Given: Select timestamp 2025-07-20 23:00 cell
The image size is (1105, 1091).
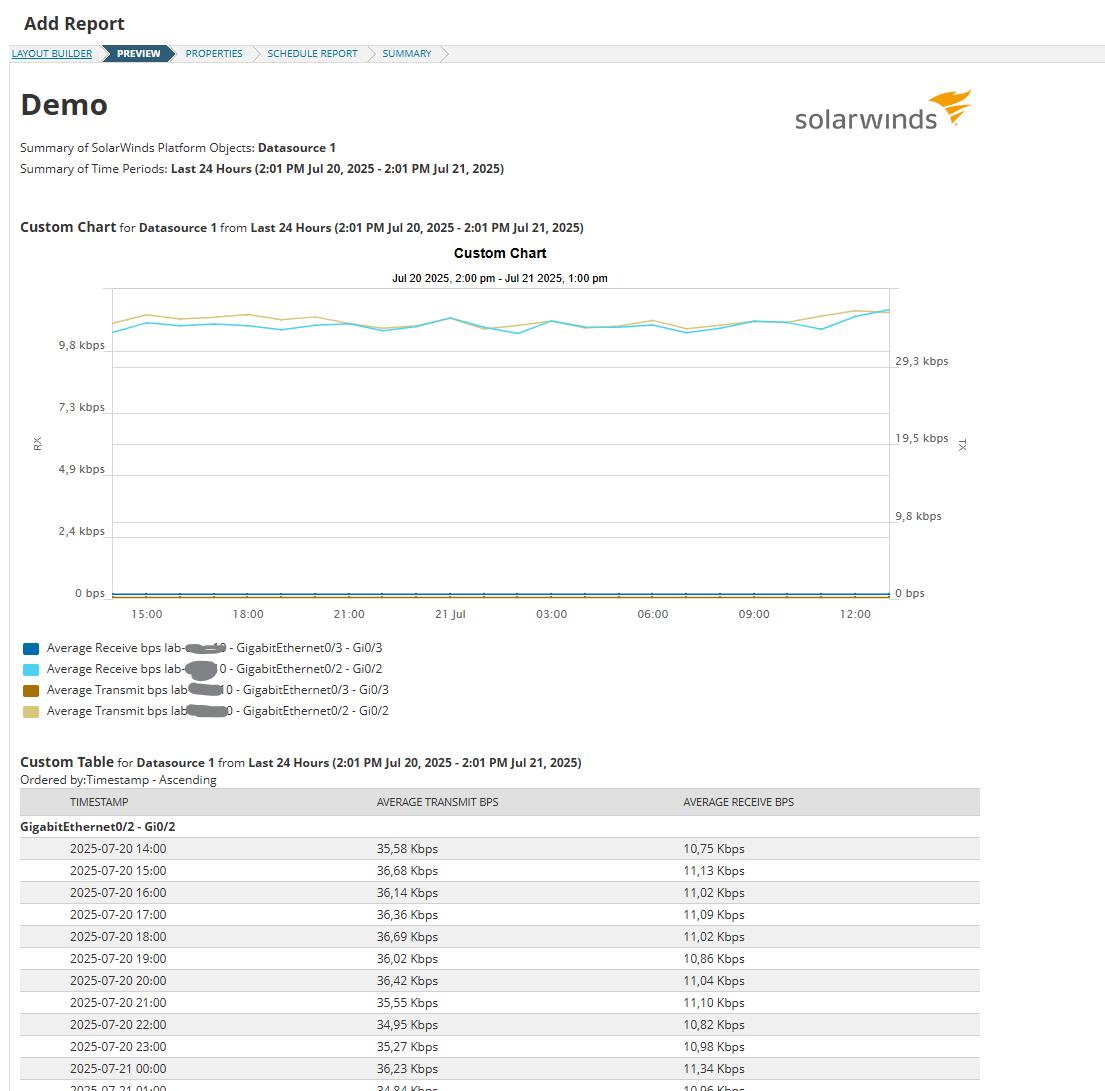Looking at the screenshot, I should point(118,1047).
